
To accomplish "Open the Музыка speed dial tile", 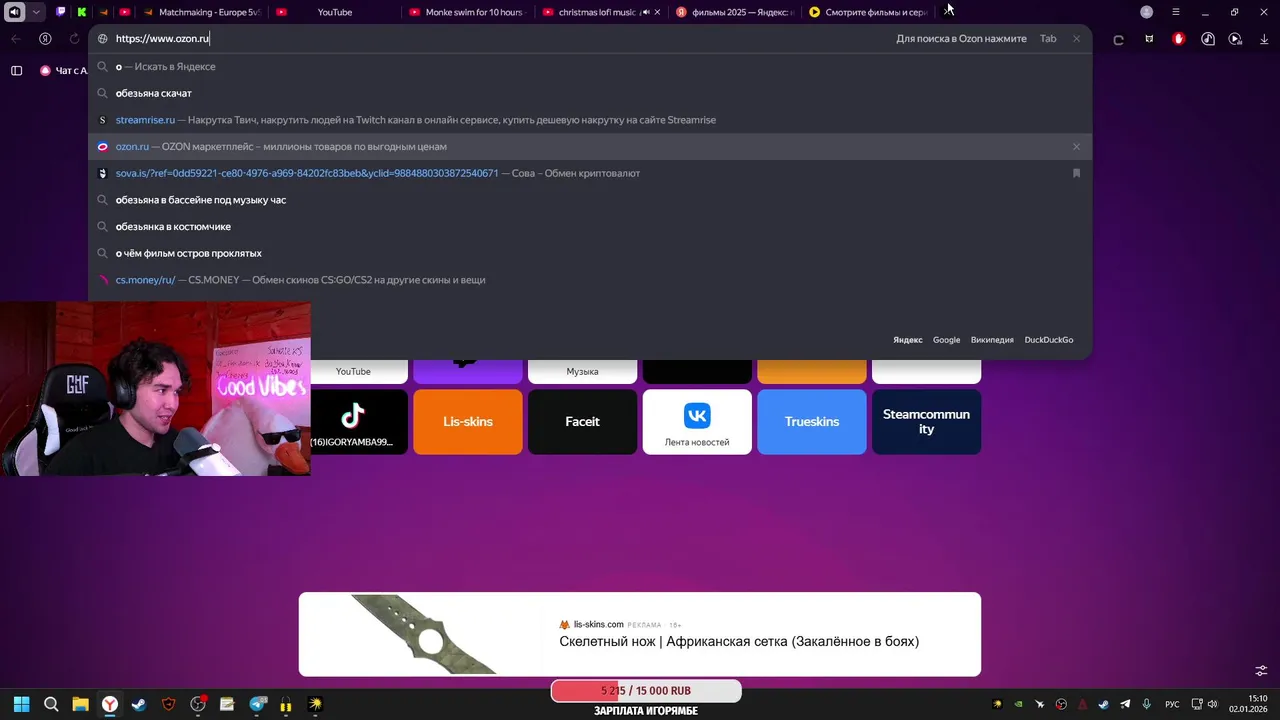I will (x=582, y=371).
